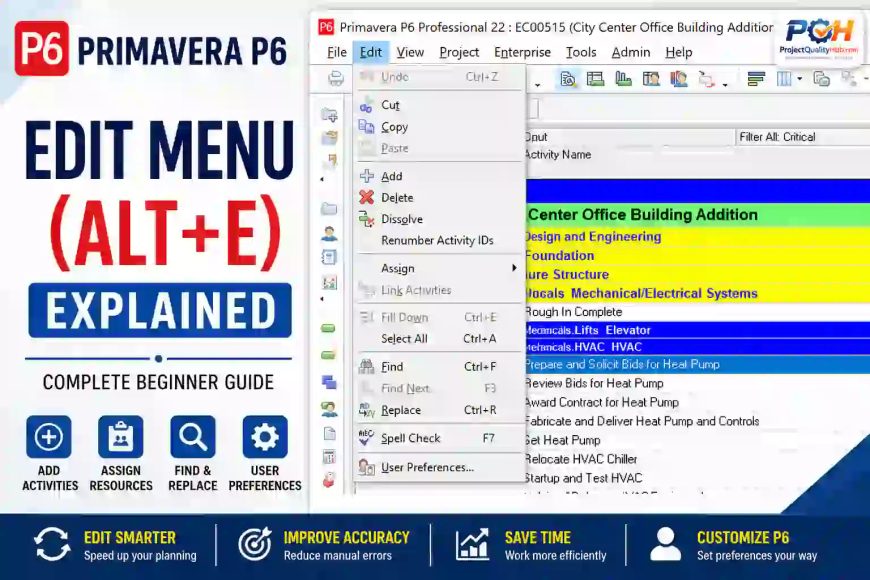This screenshot has height=580, width=870.
Task: Run Spell Check from Edit menu
Action: (x=439, y=438)
